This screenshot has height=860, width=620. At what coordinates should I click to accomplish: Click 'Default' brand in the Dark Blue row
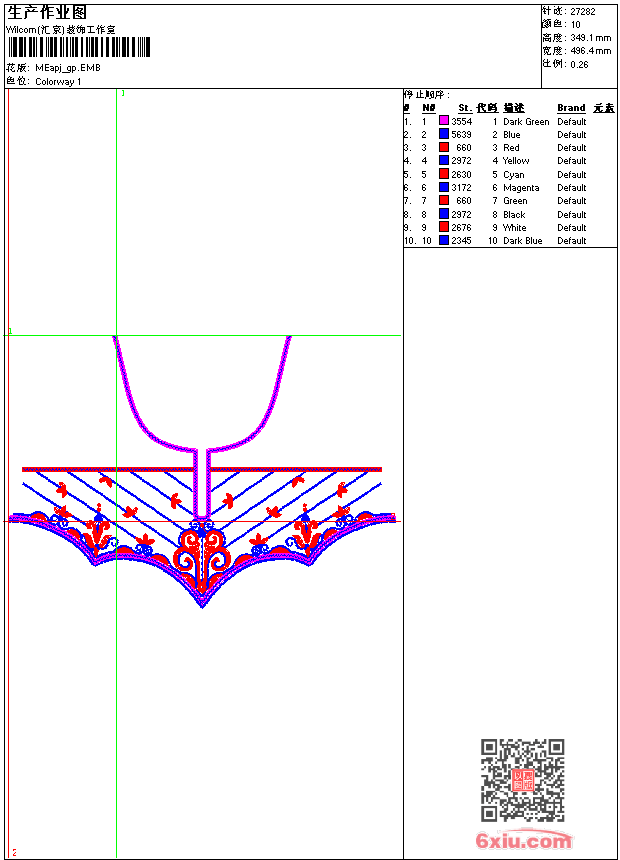coord(572,241)
